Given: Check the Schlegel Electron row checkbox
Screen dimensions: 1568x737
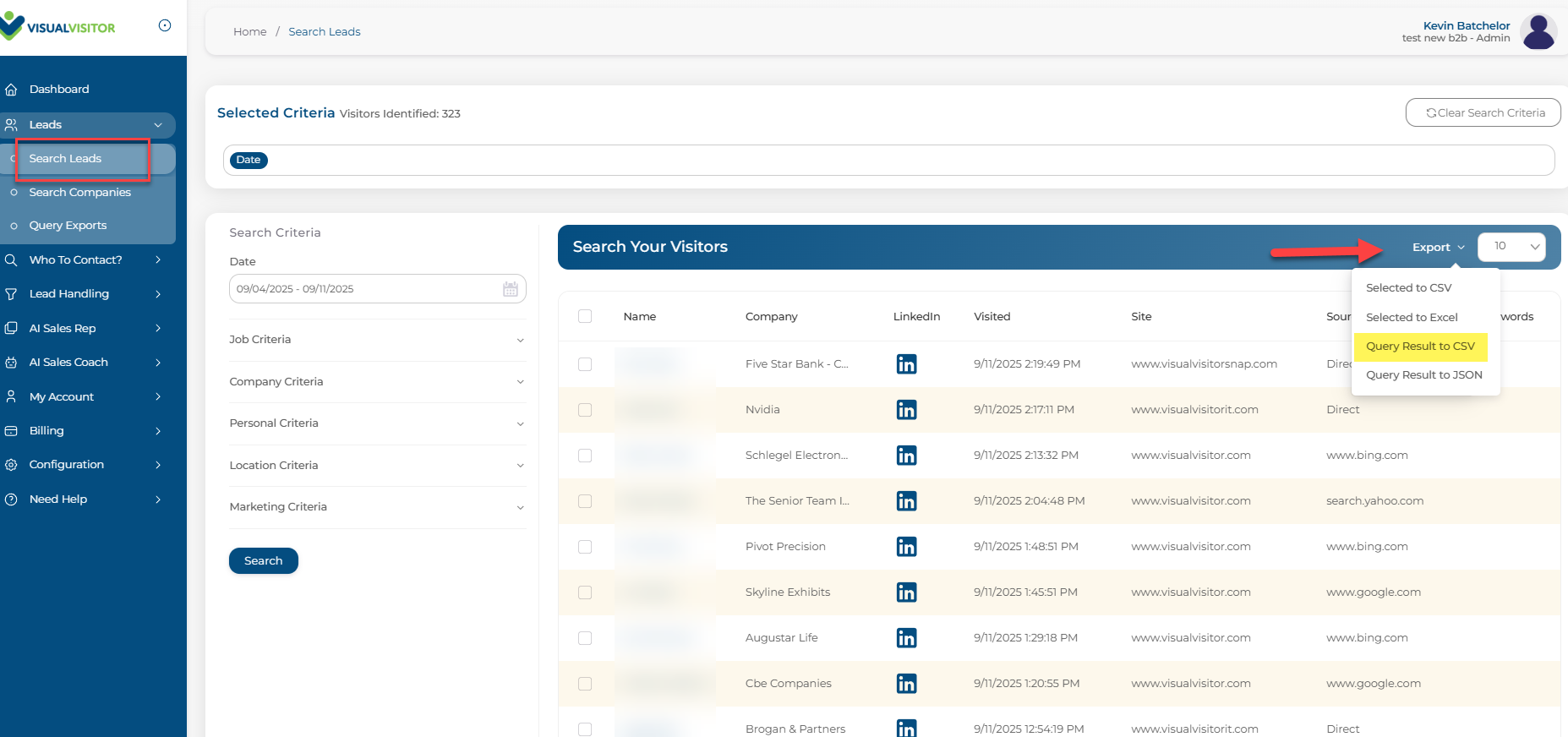Looking at the screenshot, I should click(x=585, y=456).
